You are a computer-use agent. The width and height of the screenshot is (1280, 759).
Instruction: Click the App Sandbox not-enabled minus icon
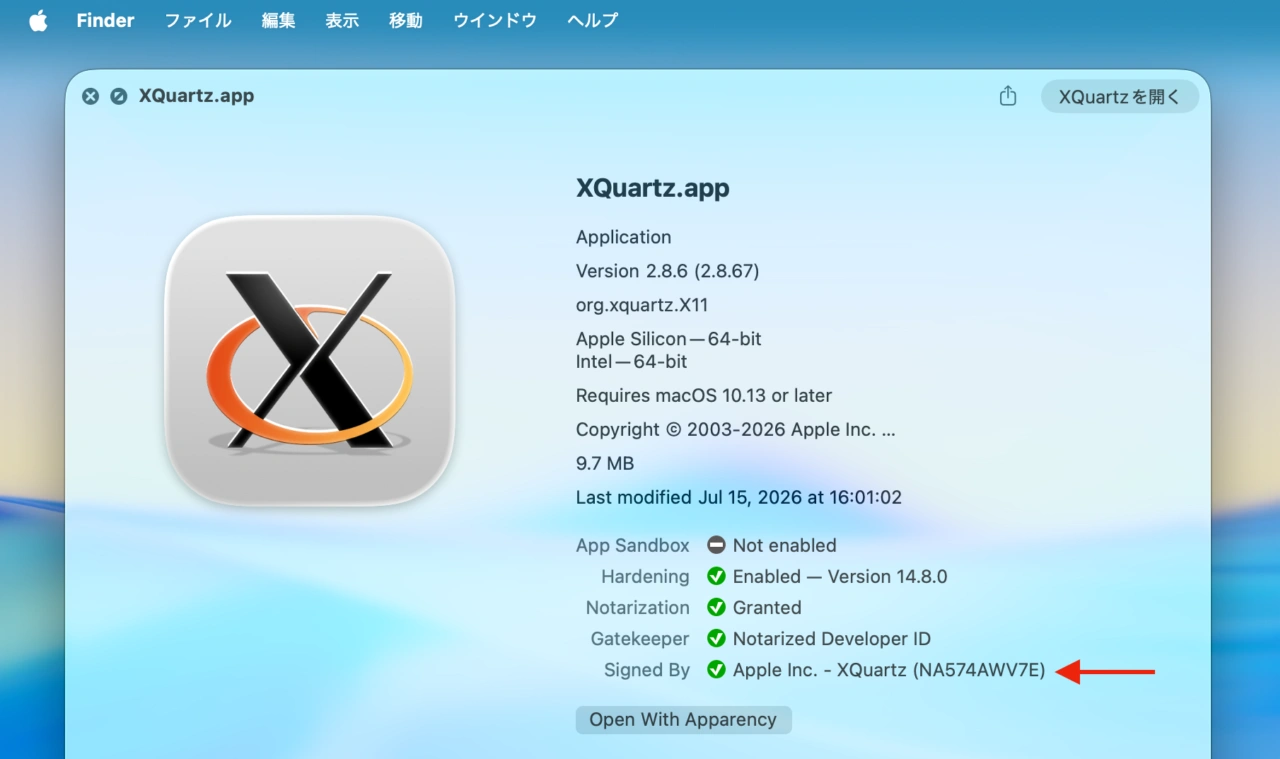tap(716, 546)
